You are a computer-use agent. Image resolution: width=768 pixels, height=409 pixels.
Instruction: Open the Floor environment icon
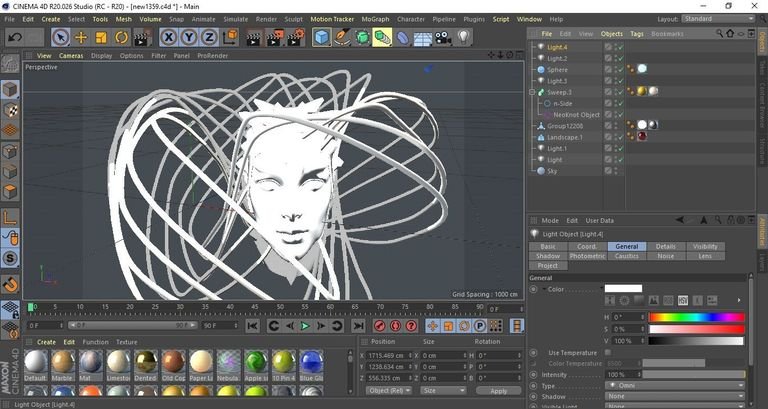coord(423,38)
